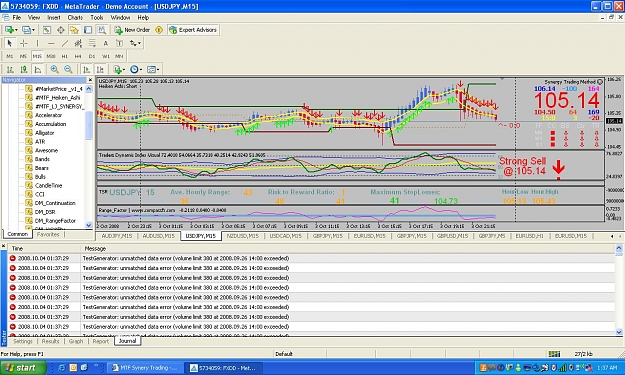
Task: Open the Templates dropdown
Action: 153,69
